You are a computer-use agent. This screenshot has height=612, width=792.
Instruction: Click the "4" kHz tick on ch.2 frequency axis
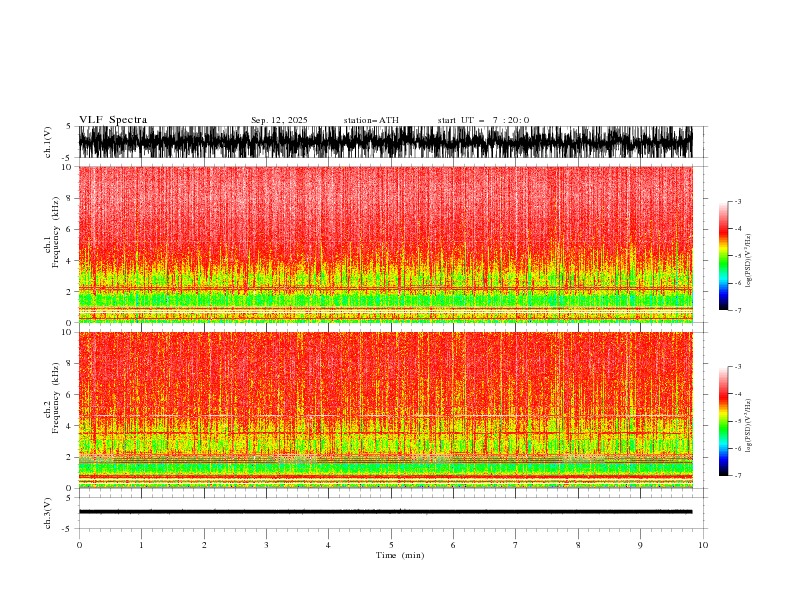click(69, 426)
